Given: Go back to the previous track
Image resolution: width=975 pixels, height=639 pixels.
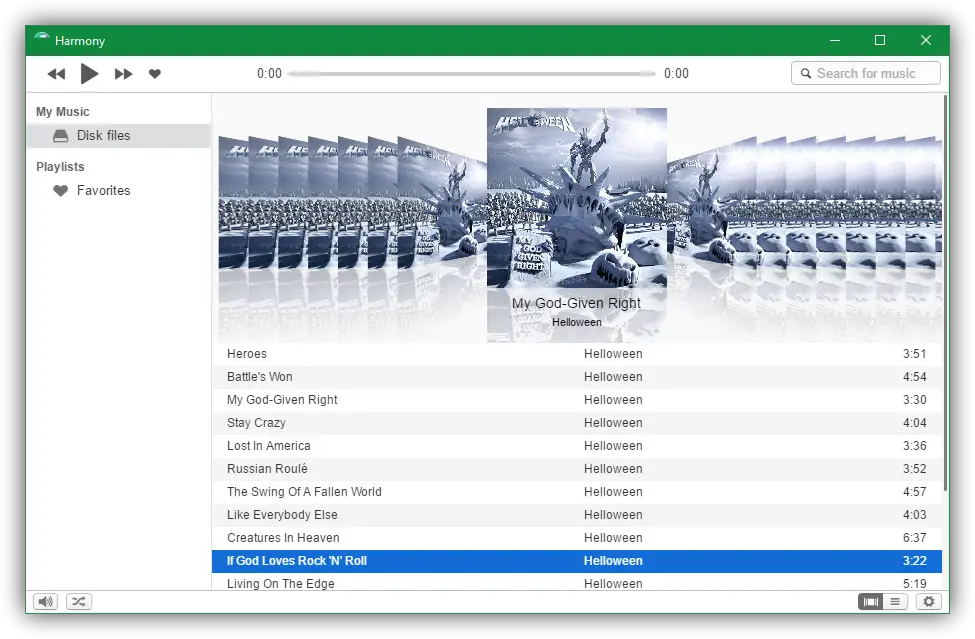Looking at the screenshot, I should click(x=56, y=74).
